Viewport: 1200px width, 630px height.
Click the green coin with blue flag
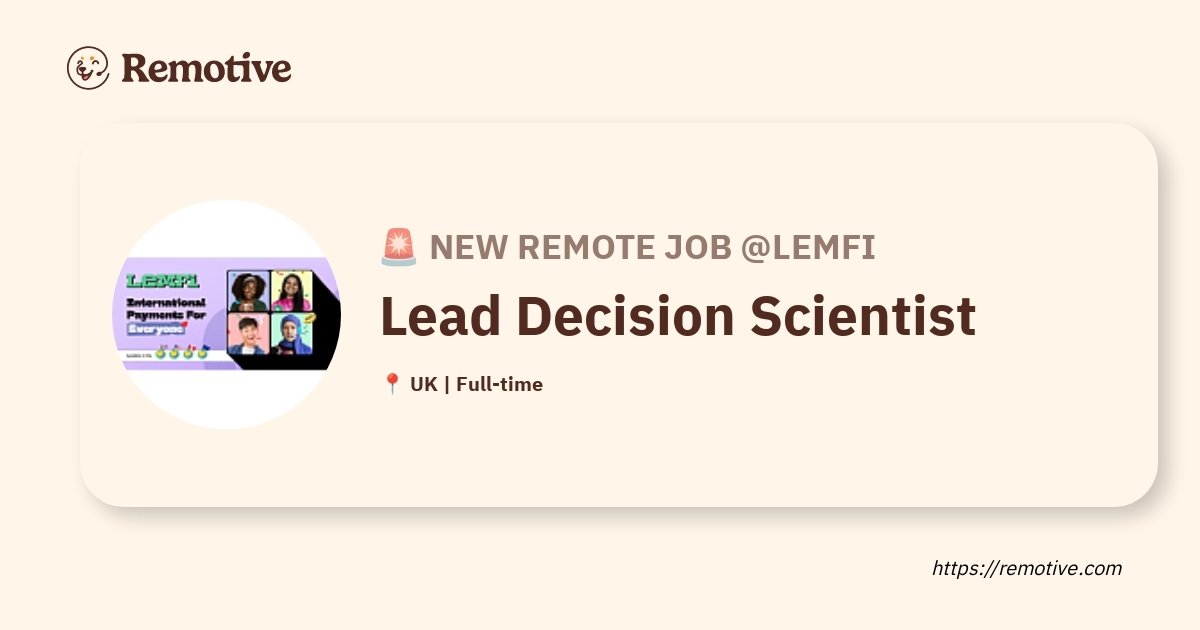(203, 352)
